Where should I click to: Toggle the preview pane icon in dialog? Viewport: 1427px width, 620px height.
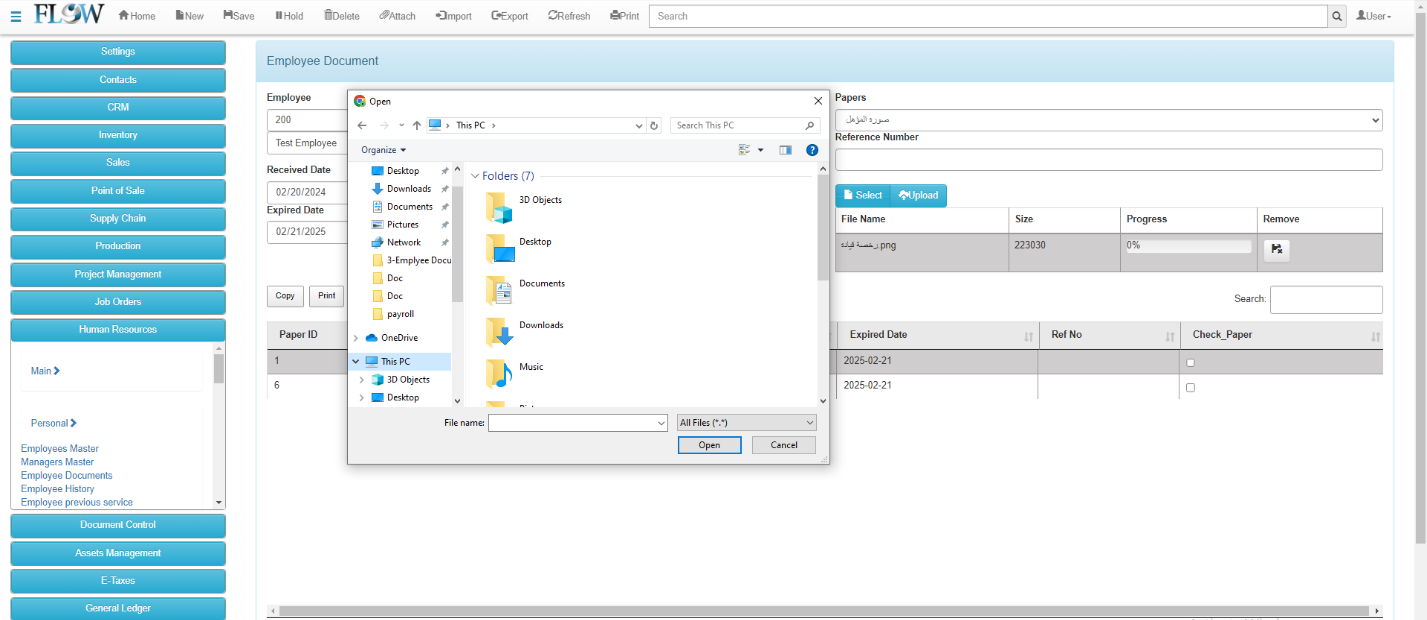tap(785, 150)
